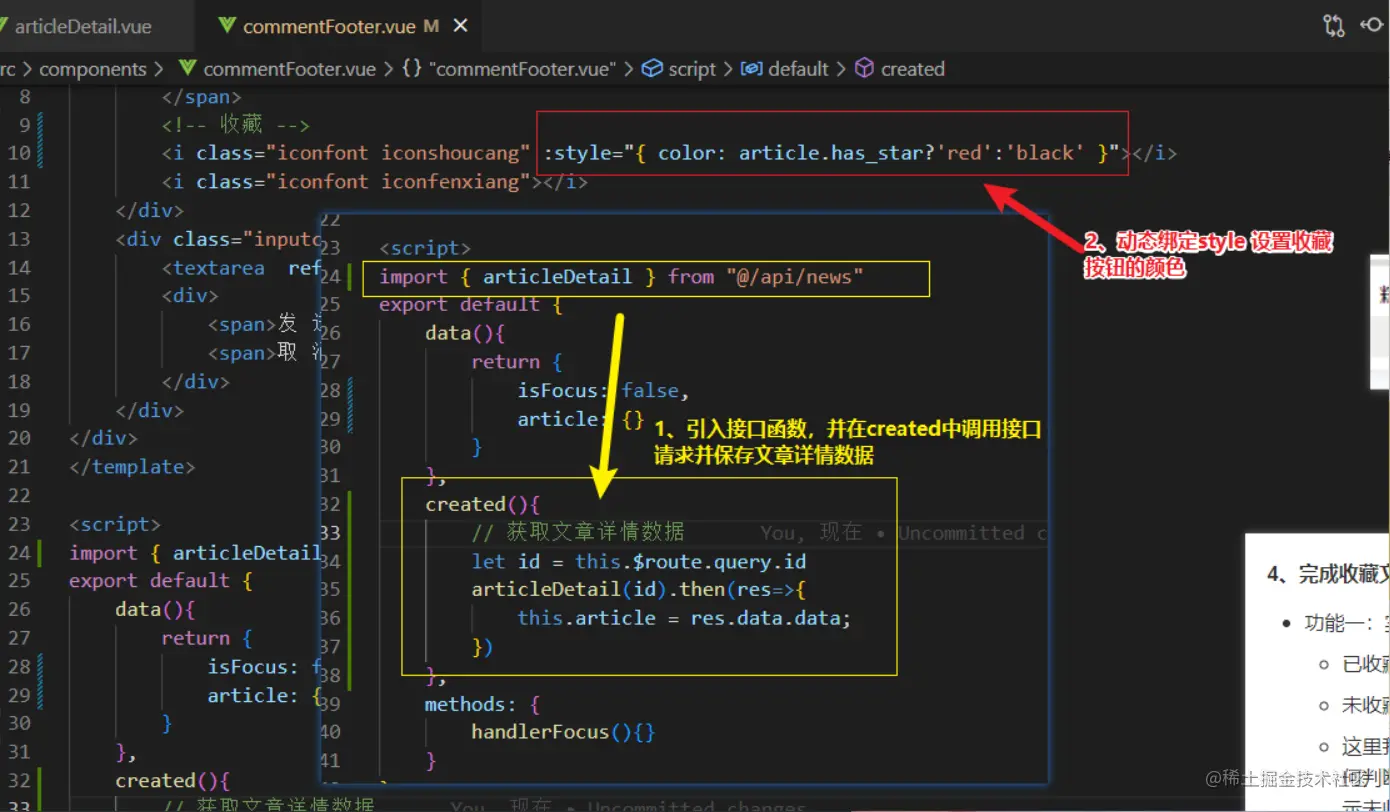Click line number 21 in the gutter
This screenshot has width=1390, height=812.
pyautogui.click(x=19, y=467)
